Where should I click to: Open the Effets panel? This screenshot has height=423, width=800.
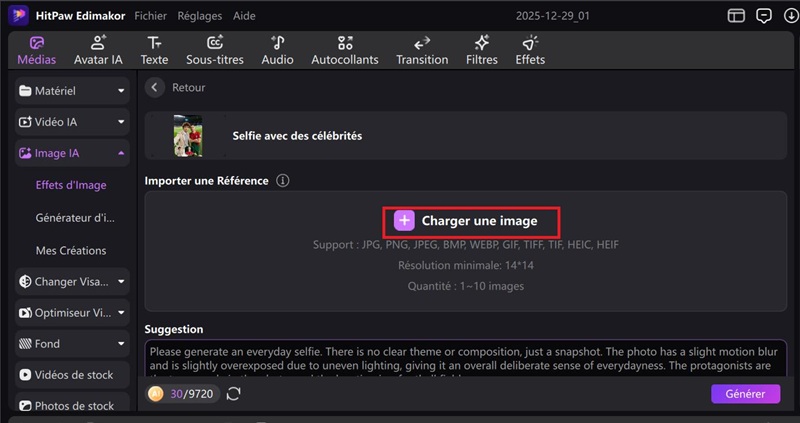(x=530, y=50)
